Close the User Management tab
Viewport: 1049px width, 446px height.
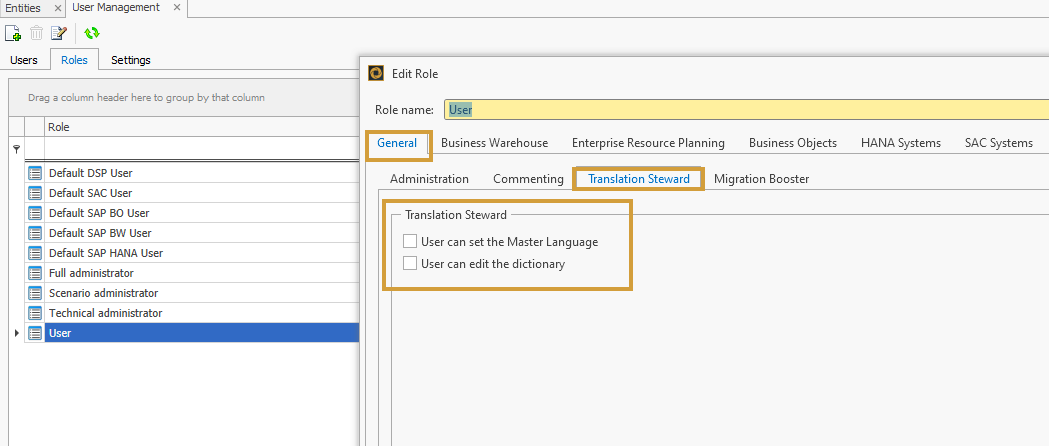(x=177, y=8)
